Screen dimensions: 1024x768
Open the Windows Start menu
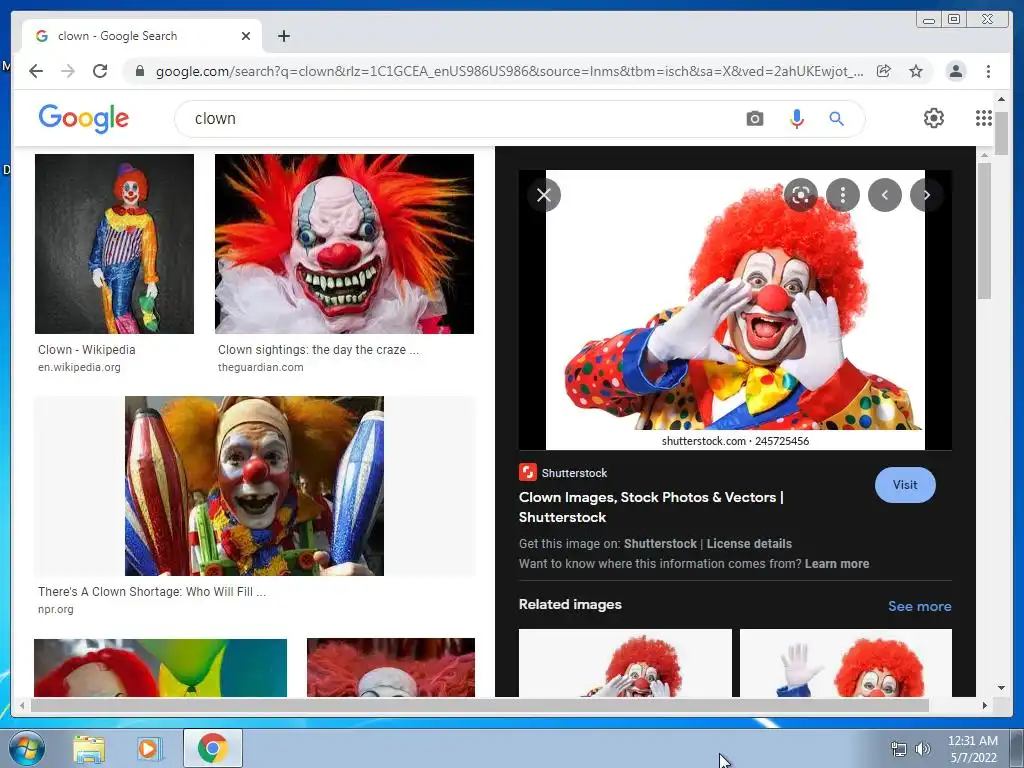pyautogui.click(x=27, y=748)
